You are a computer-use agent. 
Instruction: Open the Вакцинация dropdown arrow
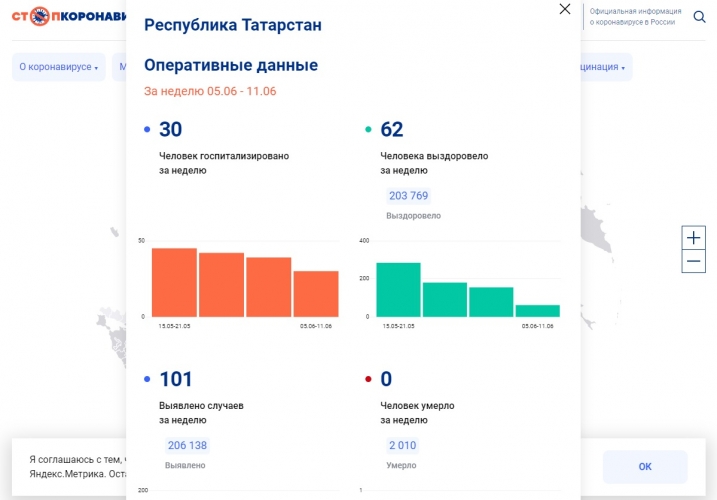tap(623, 69)
